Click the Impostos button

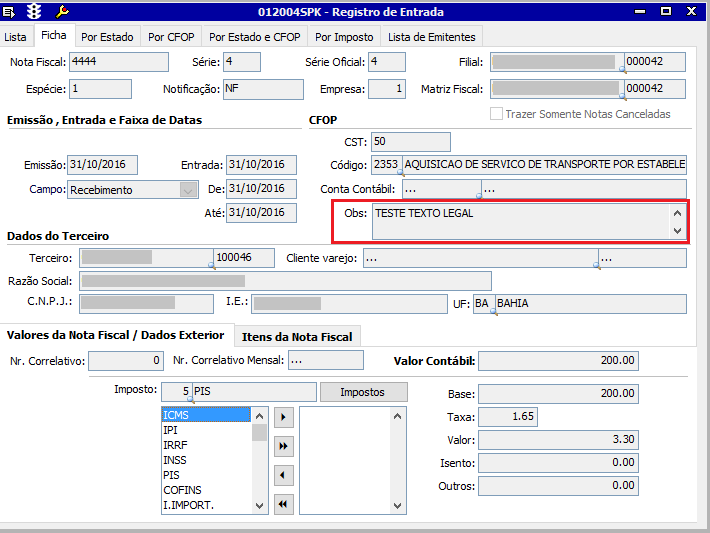pyautogui.click(x=364, y=392)
